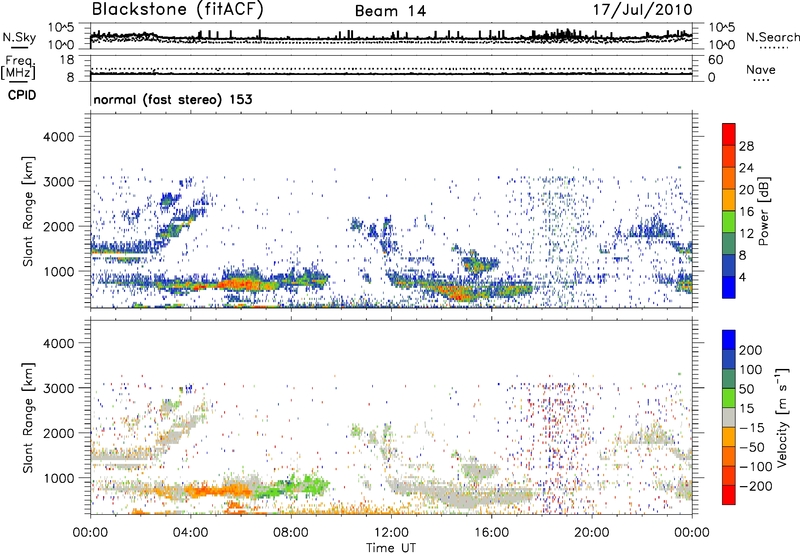The width and height of the screenshot is (800, 554).
Task: Click the 'N.Search' legend label
Action: 772,37
